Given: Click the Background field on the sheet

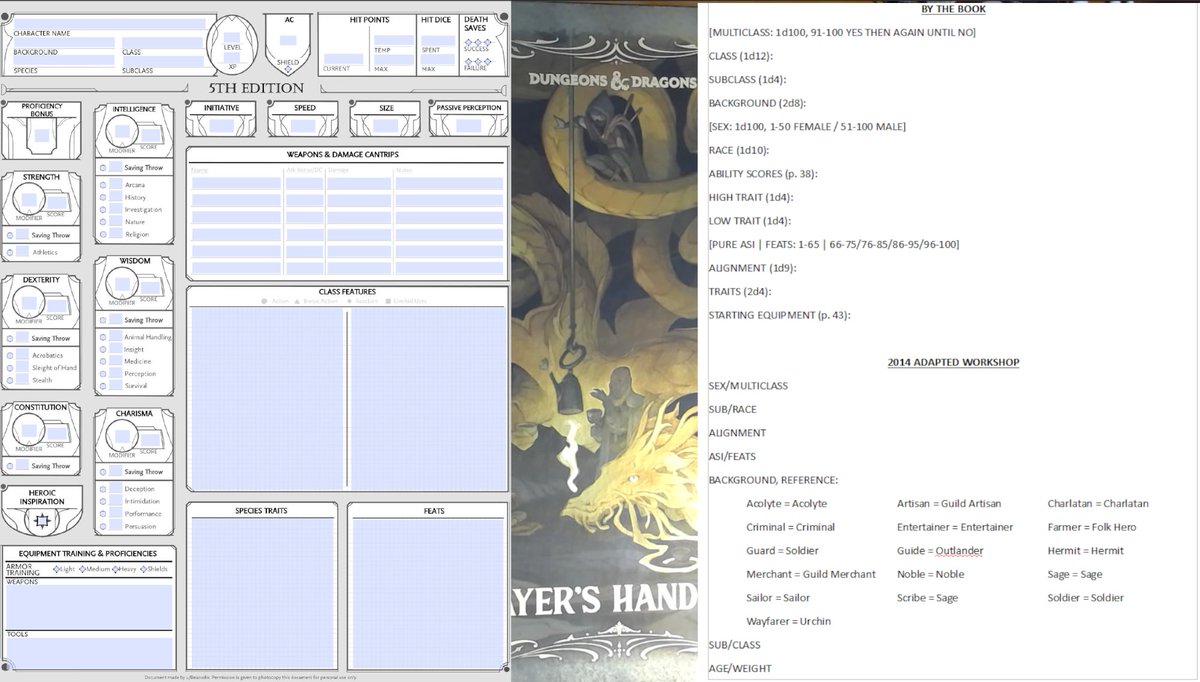Looking at the screenshot, I should (x=63, y=43).
